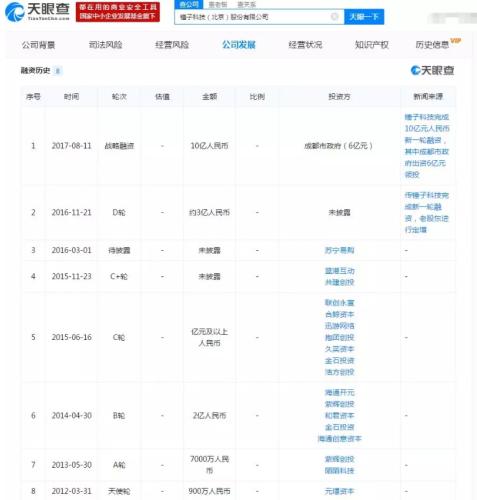477x500 pixels.
Task: Open the 海通开元 investor link
Action: point(339,393)
